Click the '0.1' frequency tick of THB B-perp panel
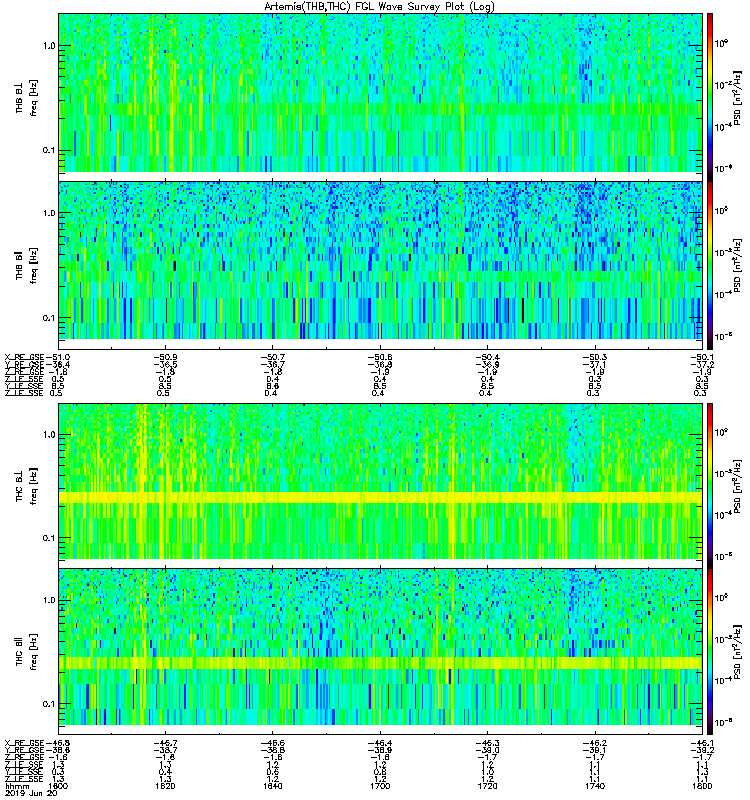The image size is (750, 800). (x=49, y=151)
